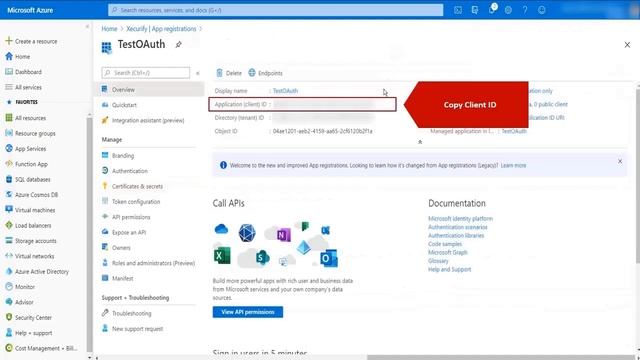Image resolution: width=640 pixels, height=360 pixels.
Task: Open help question mark icon
Action: pyautogui.click(x=525, y=10)
